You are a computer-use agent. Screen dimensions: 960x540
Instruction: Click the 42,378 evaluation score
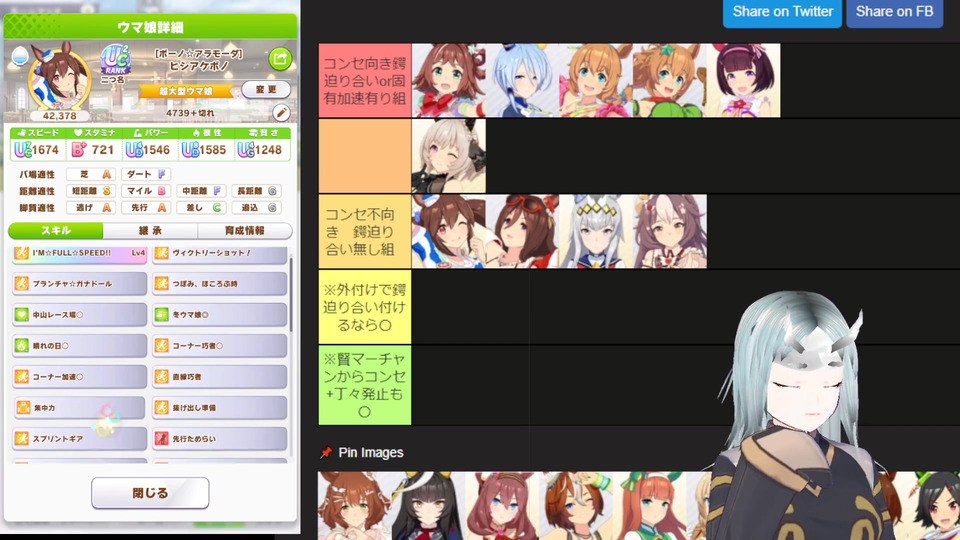click(59, 116)
